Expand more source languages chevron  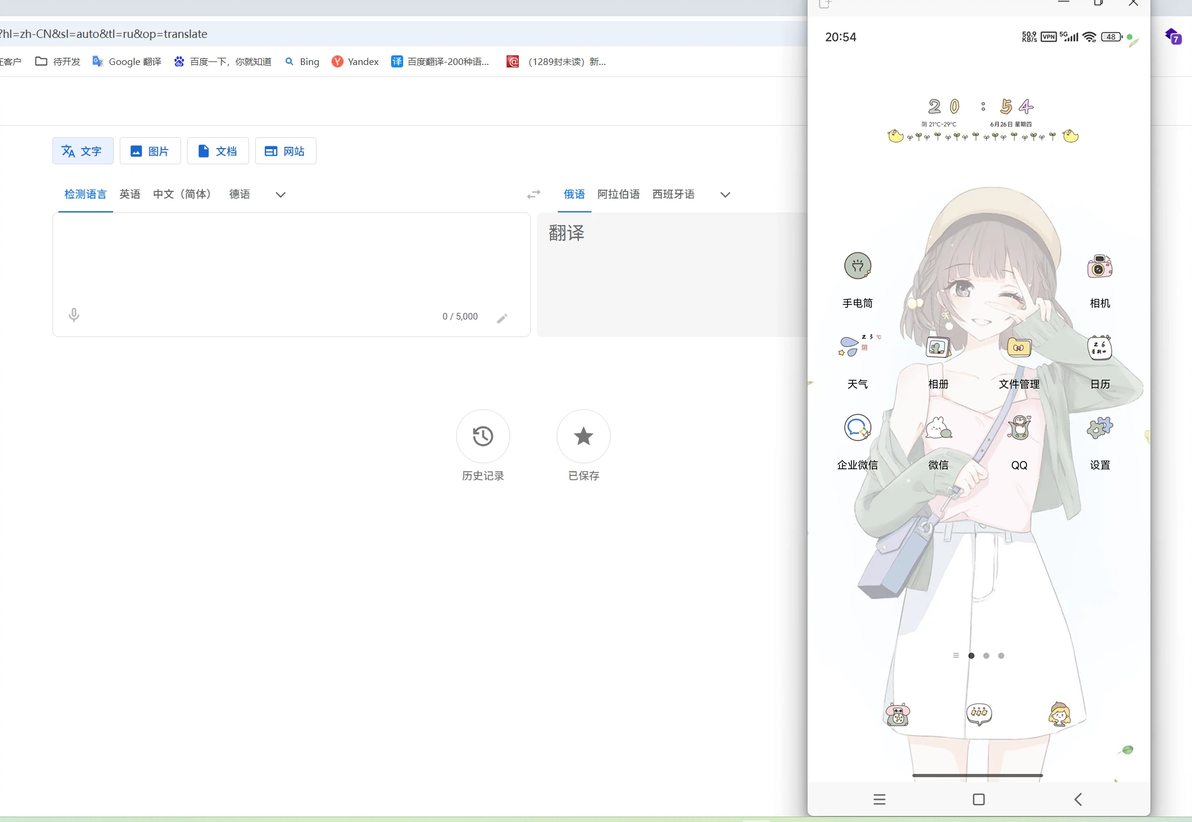click(281, 195)
